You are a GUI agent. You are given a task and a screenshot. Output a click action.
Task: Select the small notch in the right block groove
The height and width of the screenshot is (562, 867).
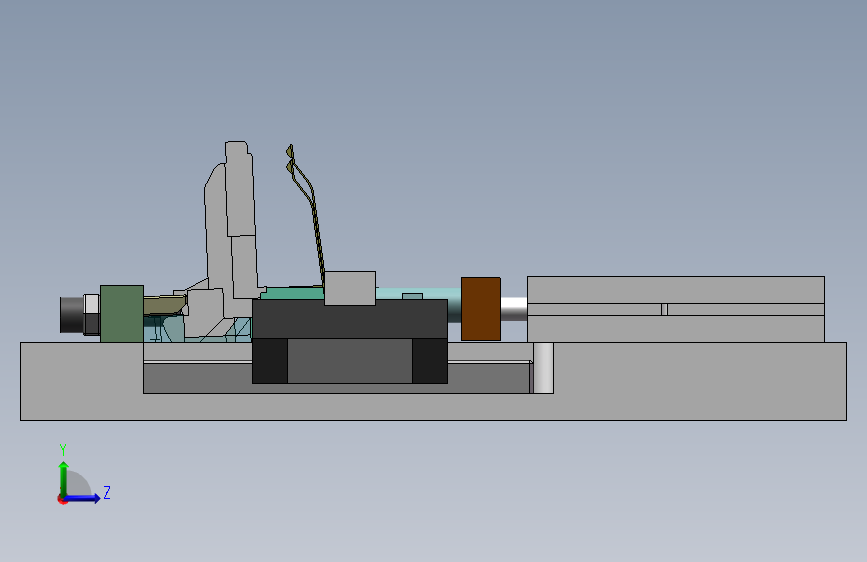(x=664, y=309)
